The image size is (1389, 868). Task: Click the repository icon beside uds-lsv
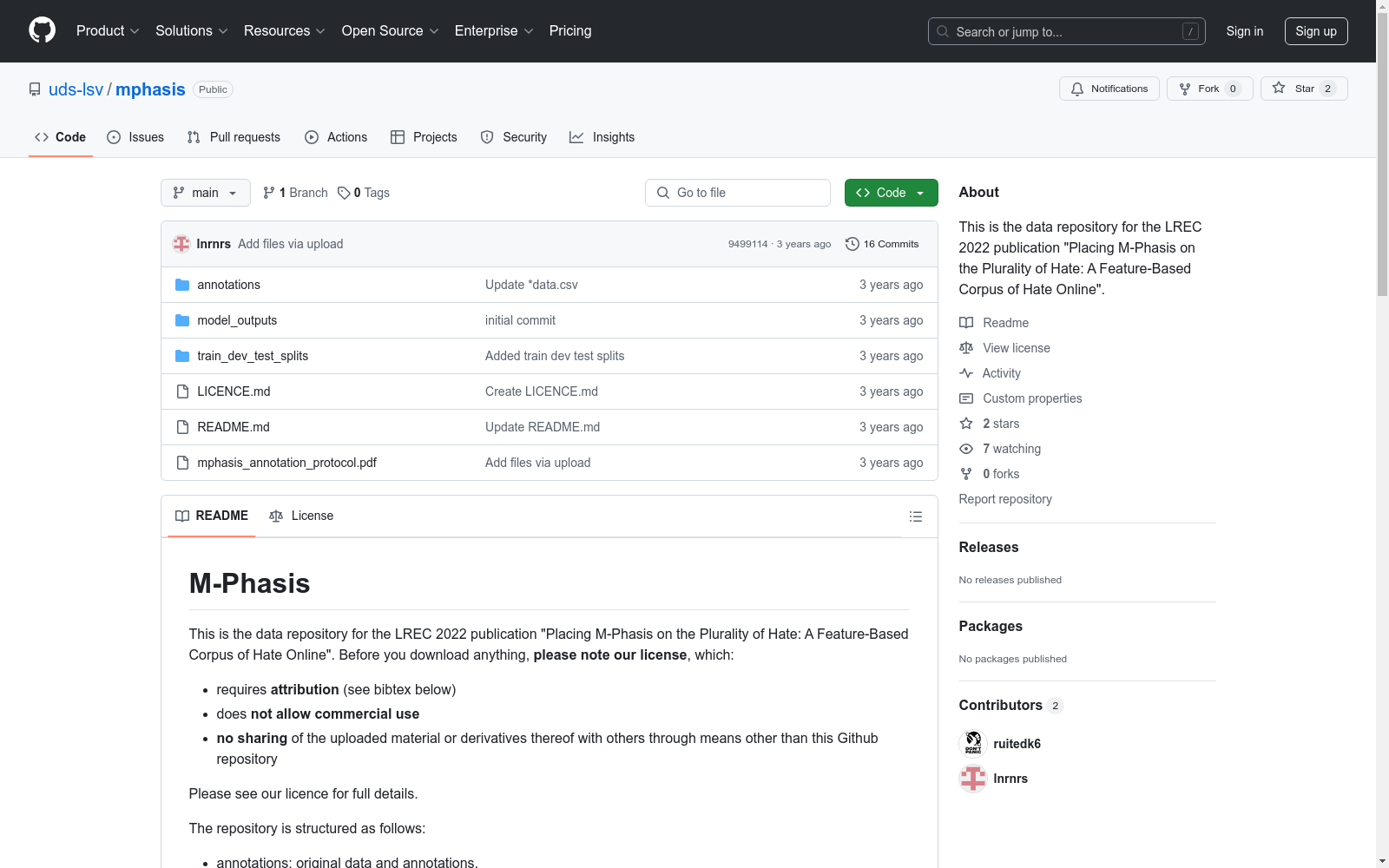pos(35,89)
